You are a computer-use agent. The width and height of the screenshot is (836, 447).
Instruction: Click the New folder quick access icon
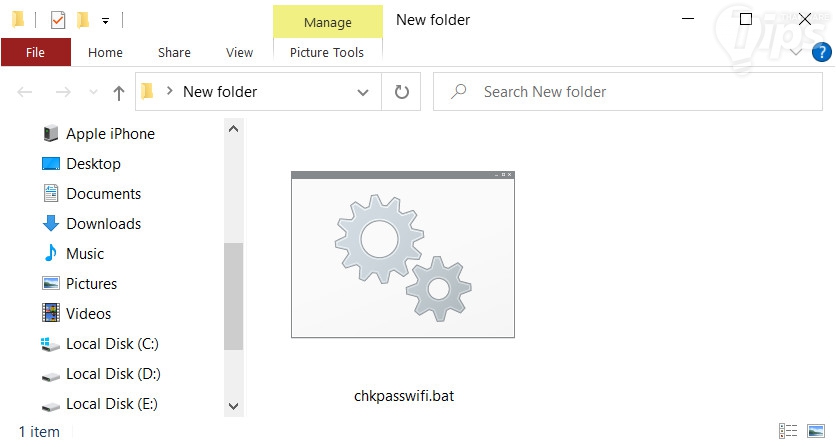point(84,19)
